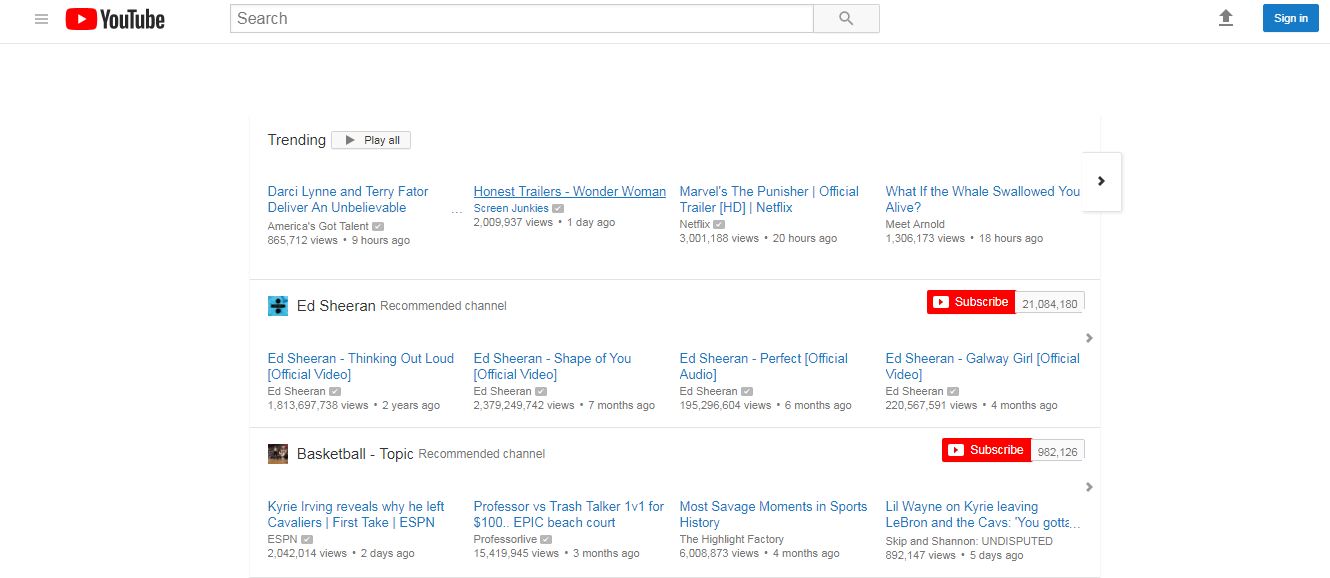Click the search magnifier button

846,19
